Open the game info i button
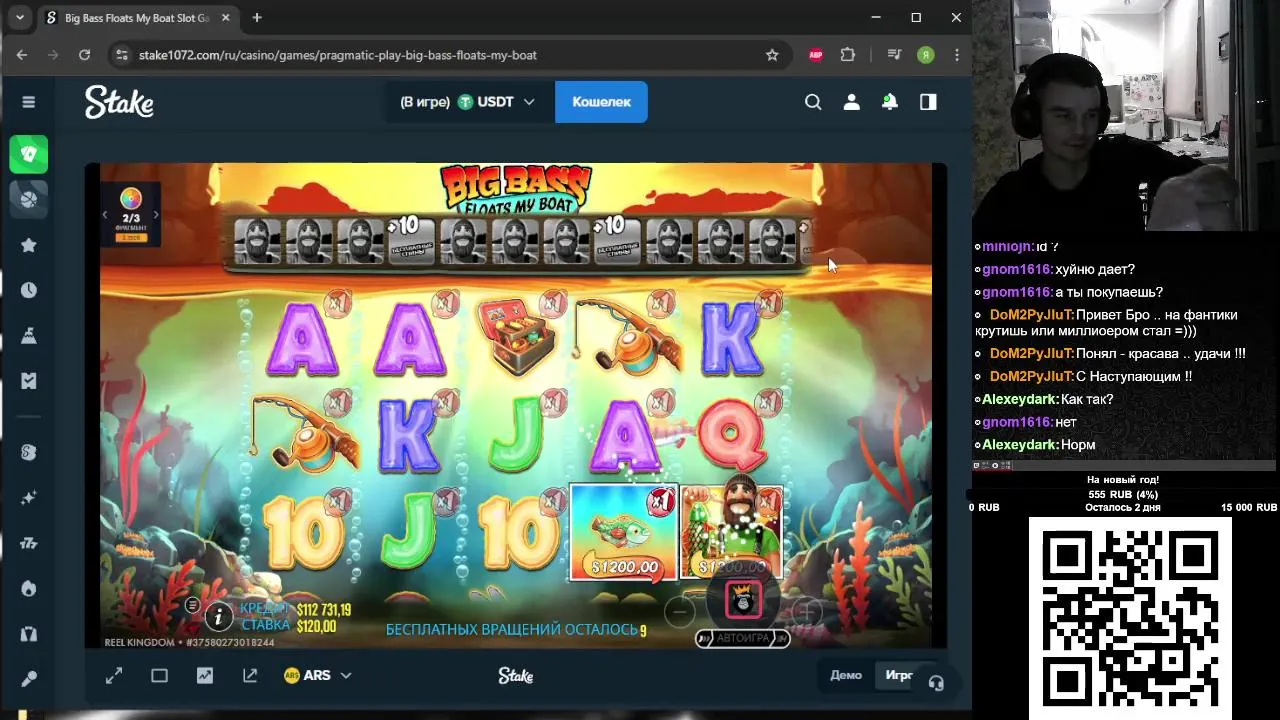Screen dimensions: 1280x720 tap(218, 617)
